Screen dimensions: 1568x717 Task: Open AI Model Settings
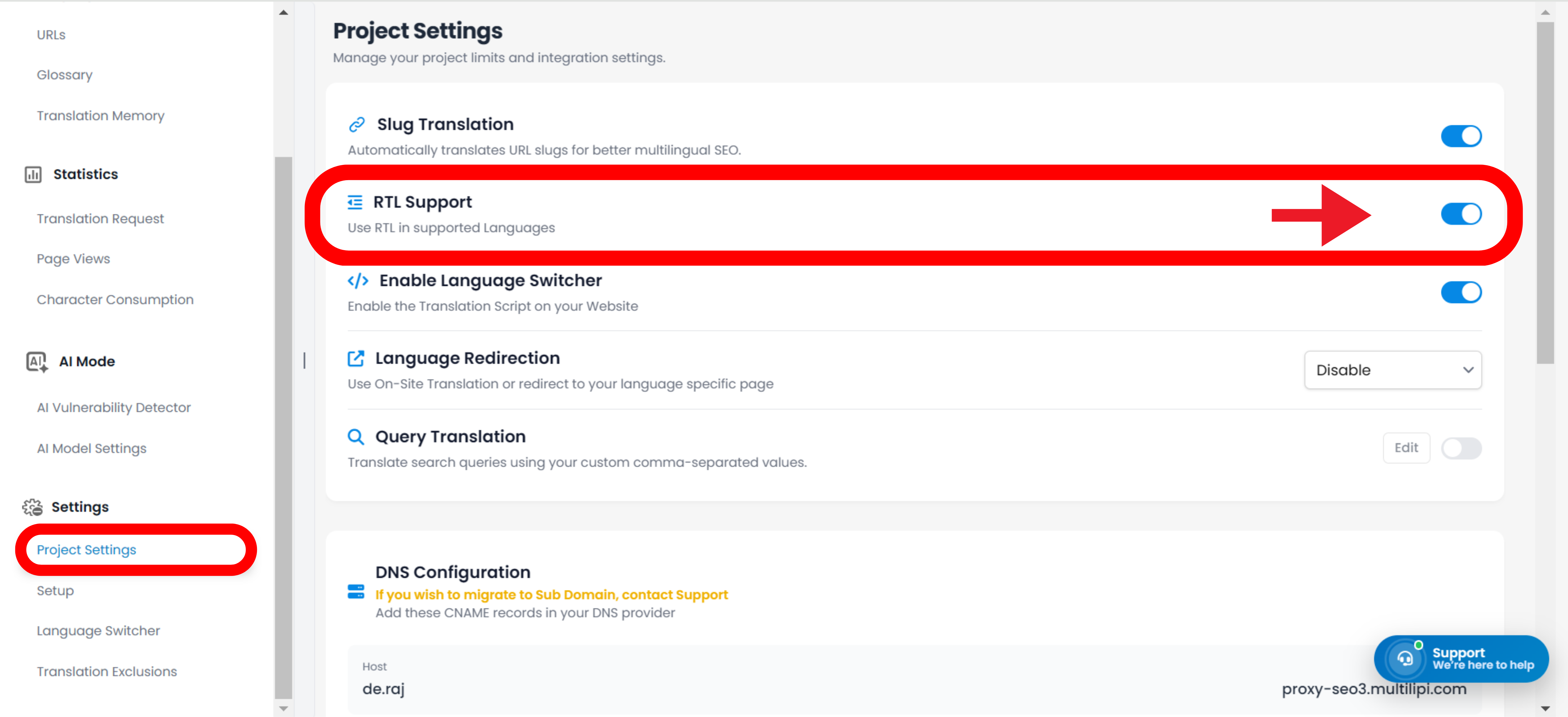[x=92, y=448]
